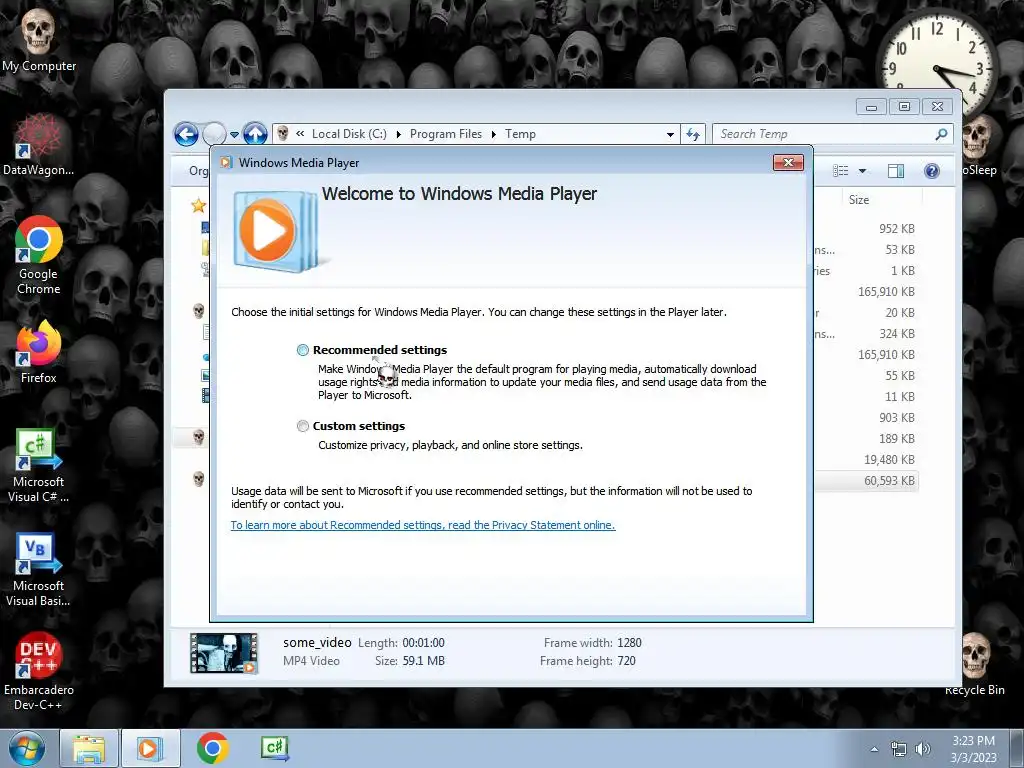This screenshot has width=1024, height=768.
Task: Click the Visual C# taskbar icon
Action: point(274,748)
